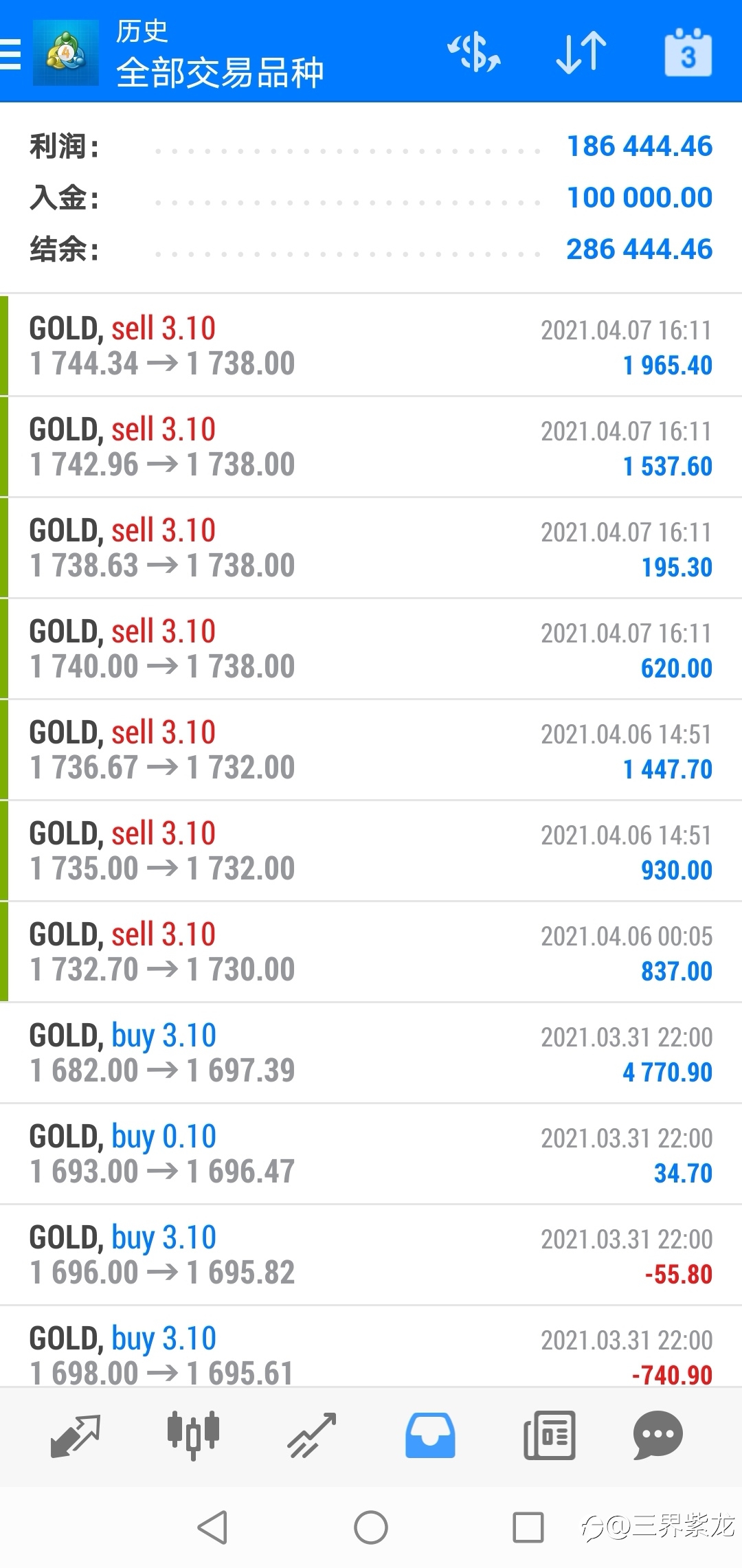Open the calendar date range filter

point(688,52)
